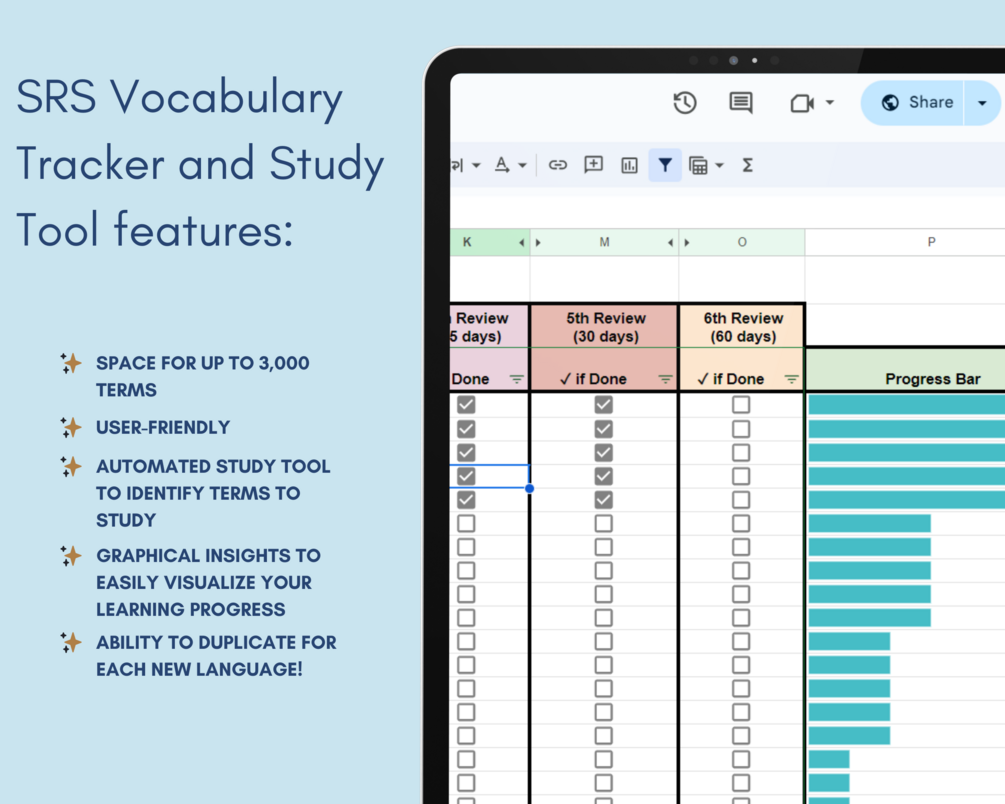Click 'AUTOMATED STUDY TOOL' feature text

pos(213,466)
